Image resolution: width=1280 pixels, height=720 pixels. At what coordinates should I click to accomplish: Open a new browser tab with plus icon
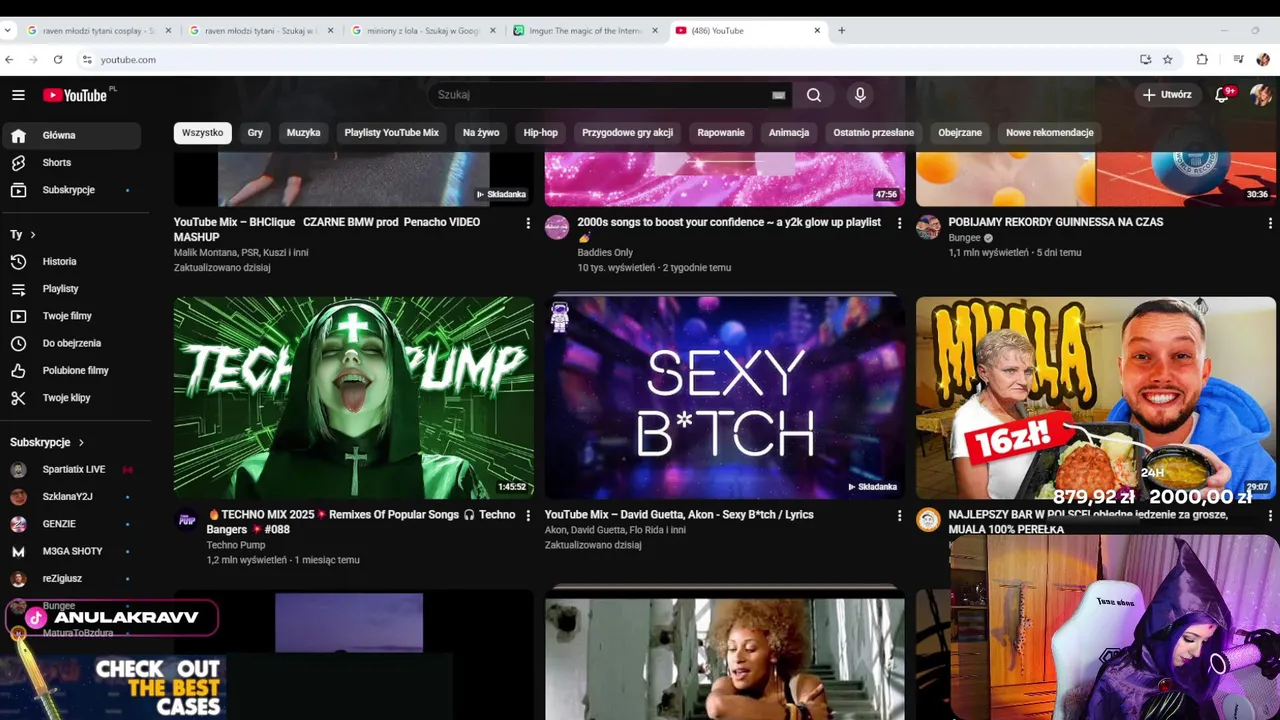[841, 31]
